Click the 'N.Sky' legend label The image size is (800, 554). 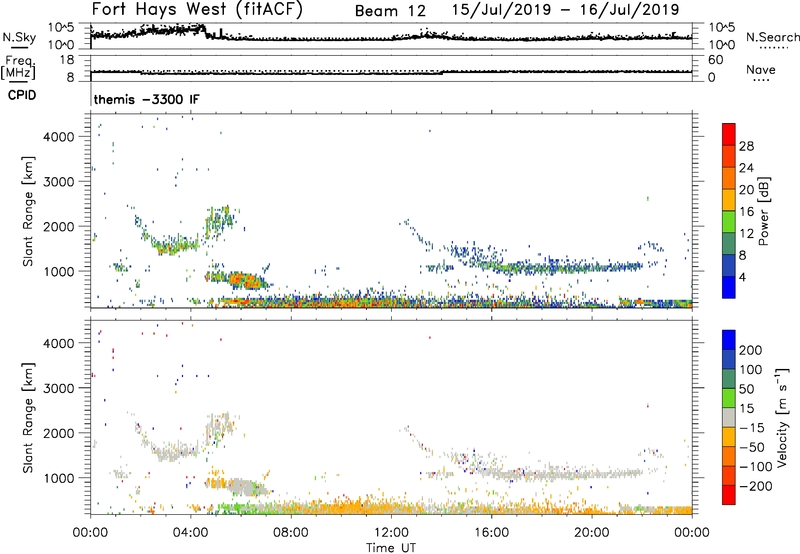(19, 37)
